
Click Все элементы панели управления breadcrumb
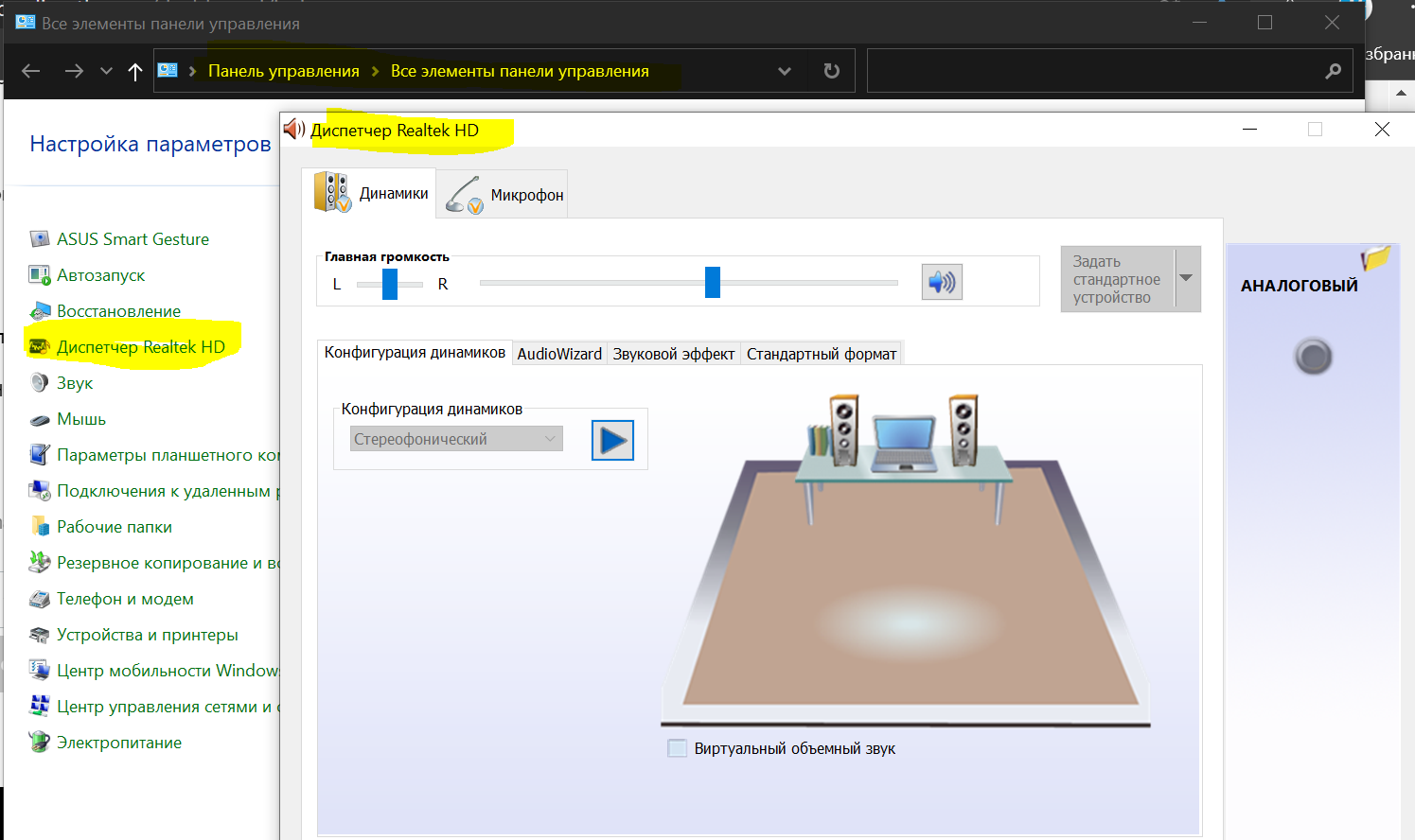click(520, 71)
